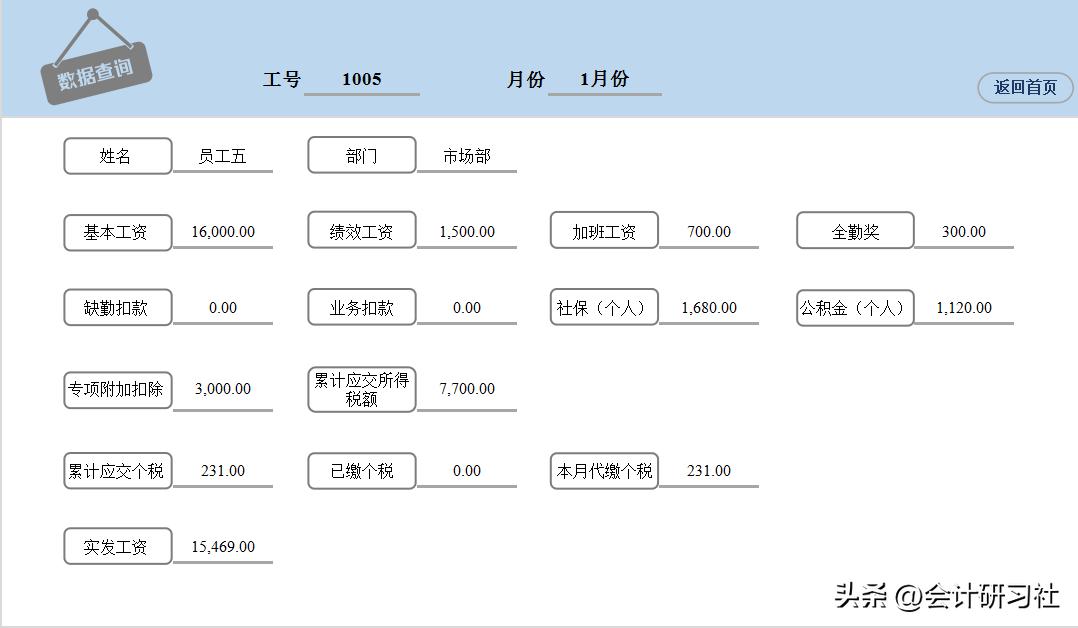Select the 加班工资 label box
The height and width of the screenshot is (628, 1078).
point(603,230)
